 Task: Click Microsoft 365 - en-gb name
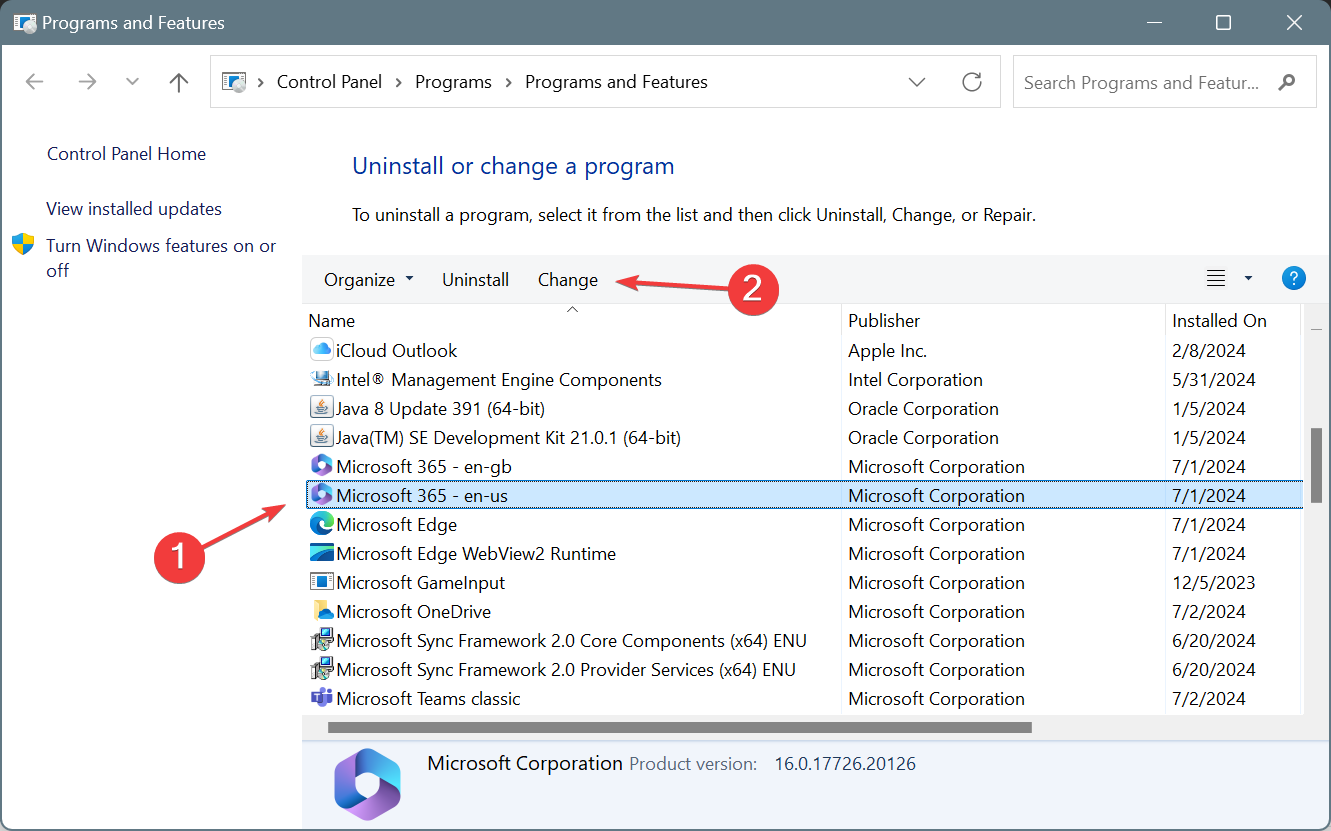click(424, 467)
